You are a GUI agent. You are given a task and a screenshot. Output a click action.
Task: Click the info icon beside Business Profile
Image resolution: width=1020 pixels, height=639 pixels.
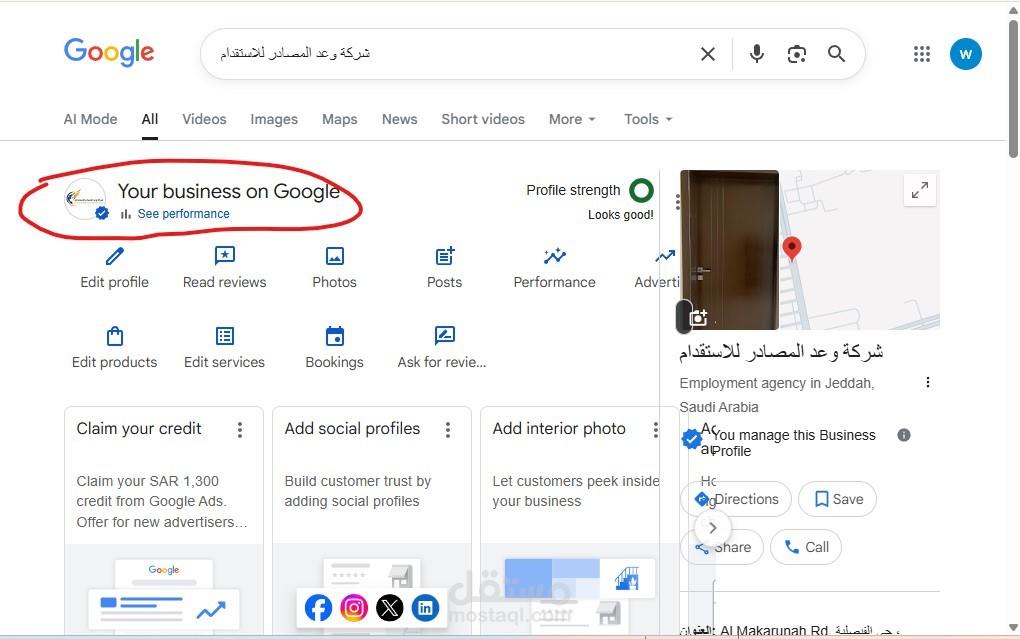coord(904,435)
